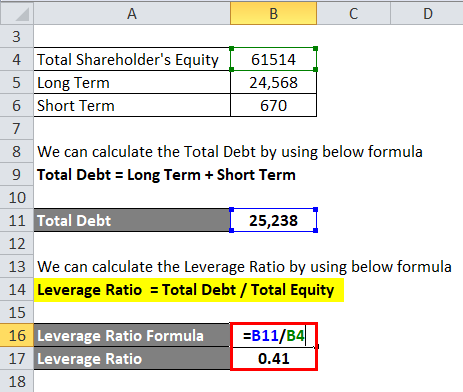Select row 12 header
The height and width of the screenshot is (392, 463).
(x=17, y=243)
